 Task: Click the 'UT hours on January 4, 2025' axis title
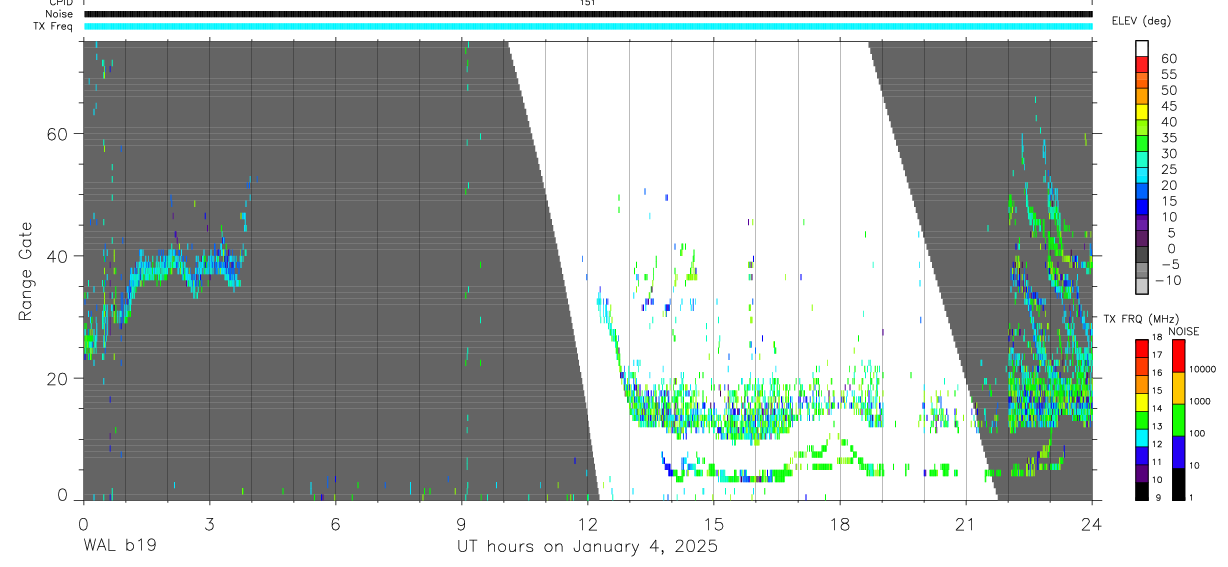coord(588,547)
